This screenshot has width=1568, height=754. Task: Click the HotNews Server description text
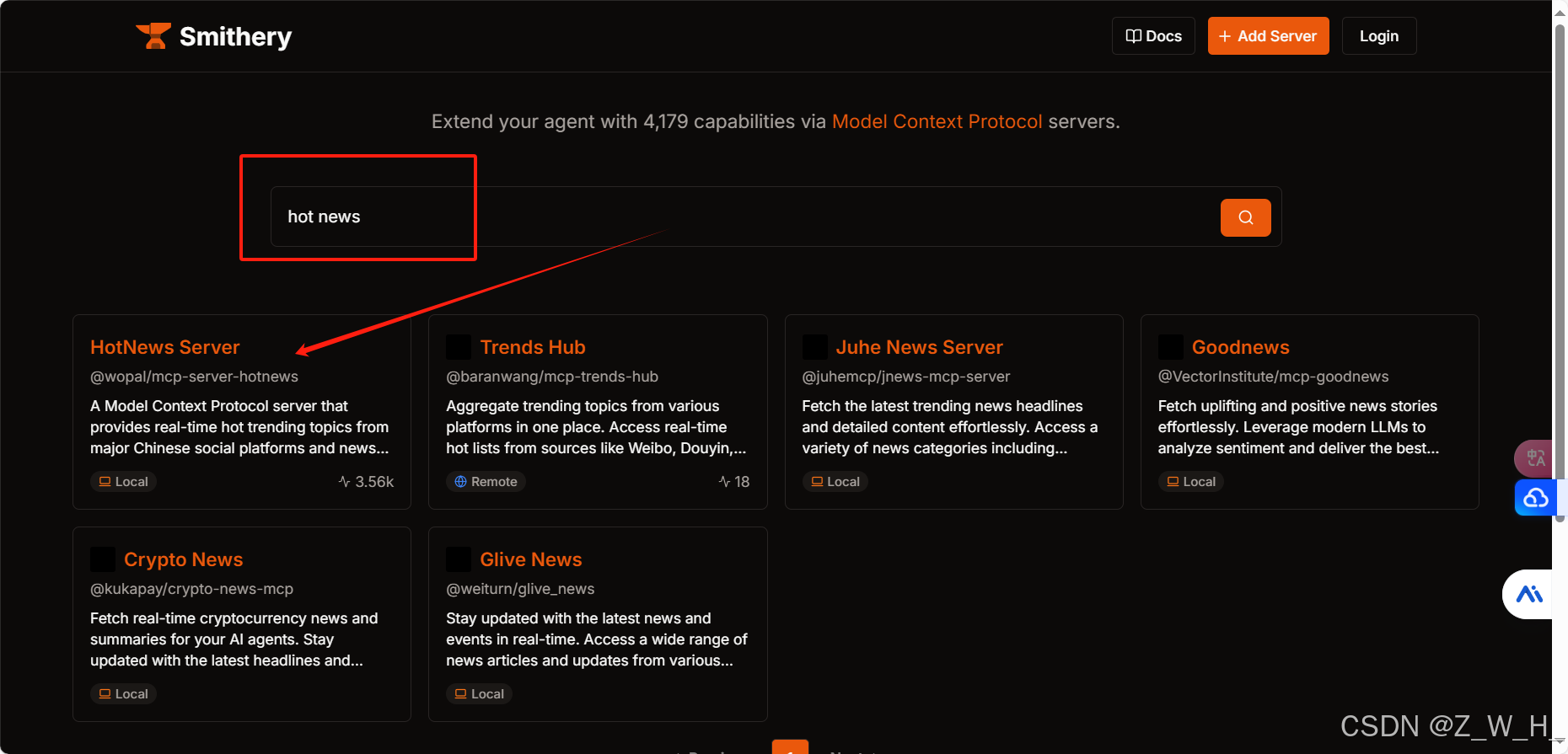click(x=240, y=427)
